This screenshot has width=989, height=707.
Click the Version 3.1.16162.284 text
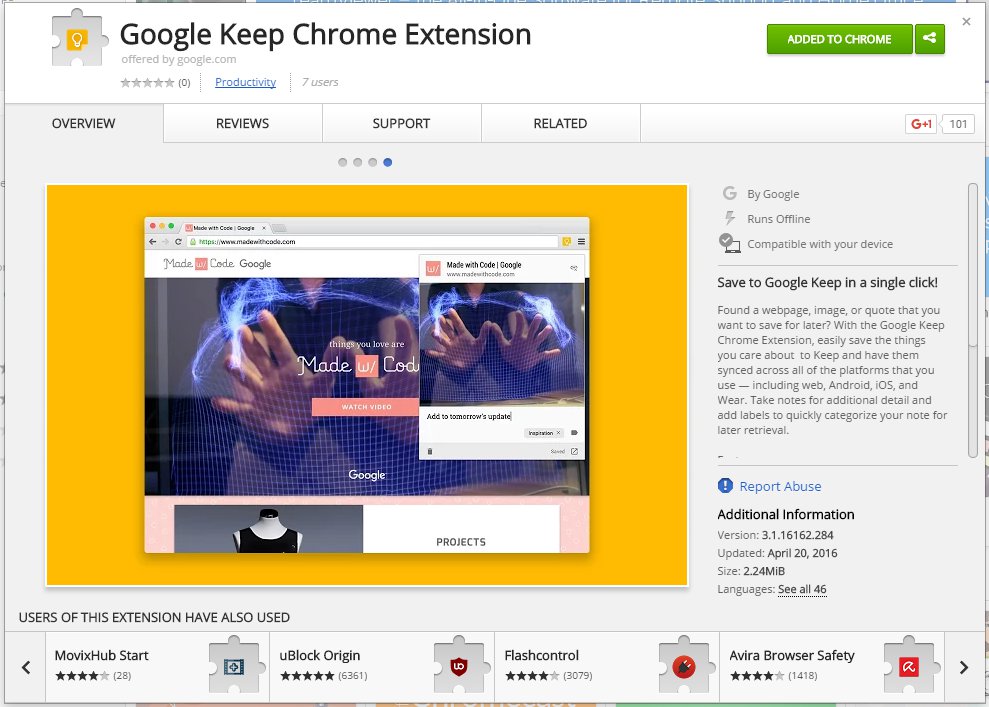tap(775, 535)
